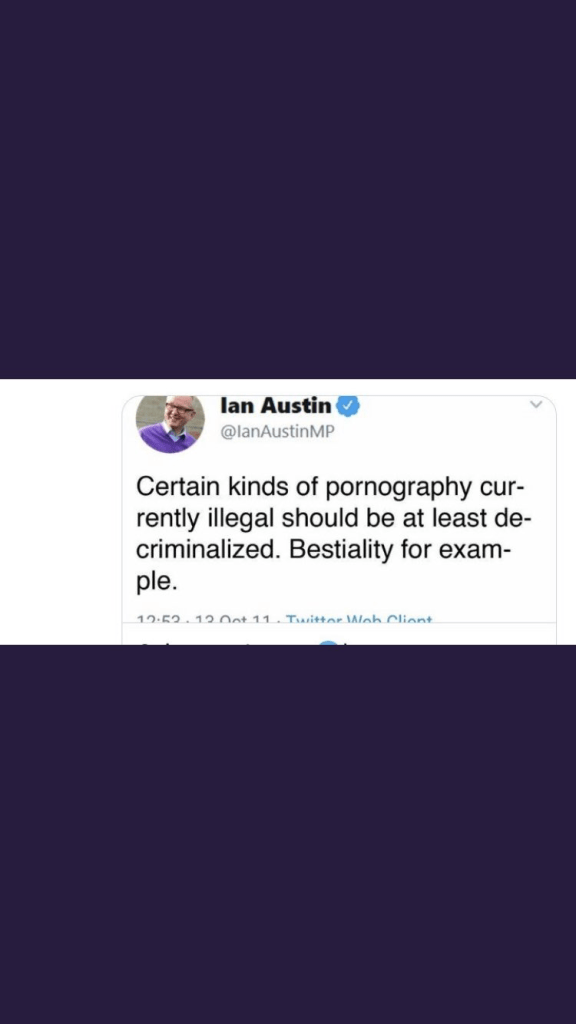576x1024 pixels.
Task: Click the word "Bestiality" in tweet
Action: pos(342,549)
